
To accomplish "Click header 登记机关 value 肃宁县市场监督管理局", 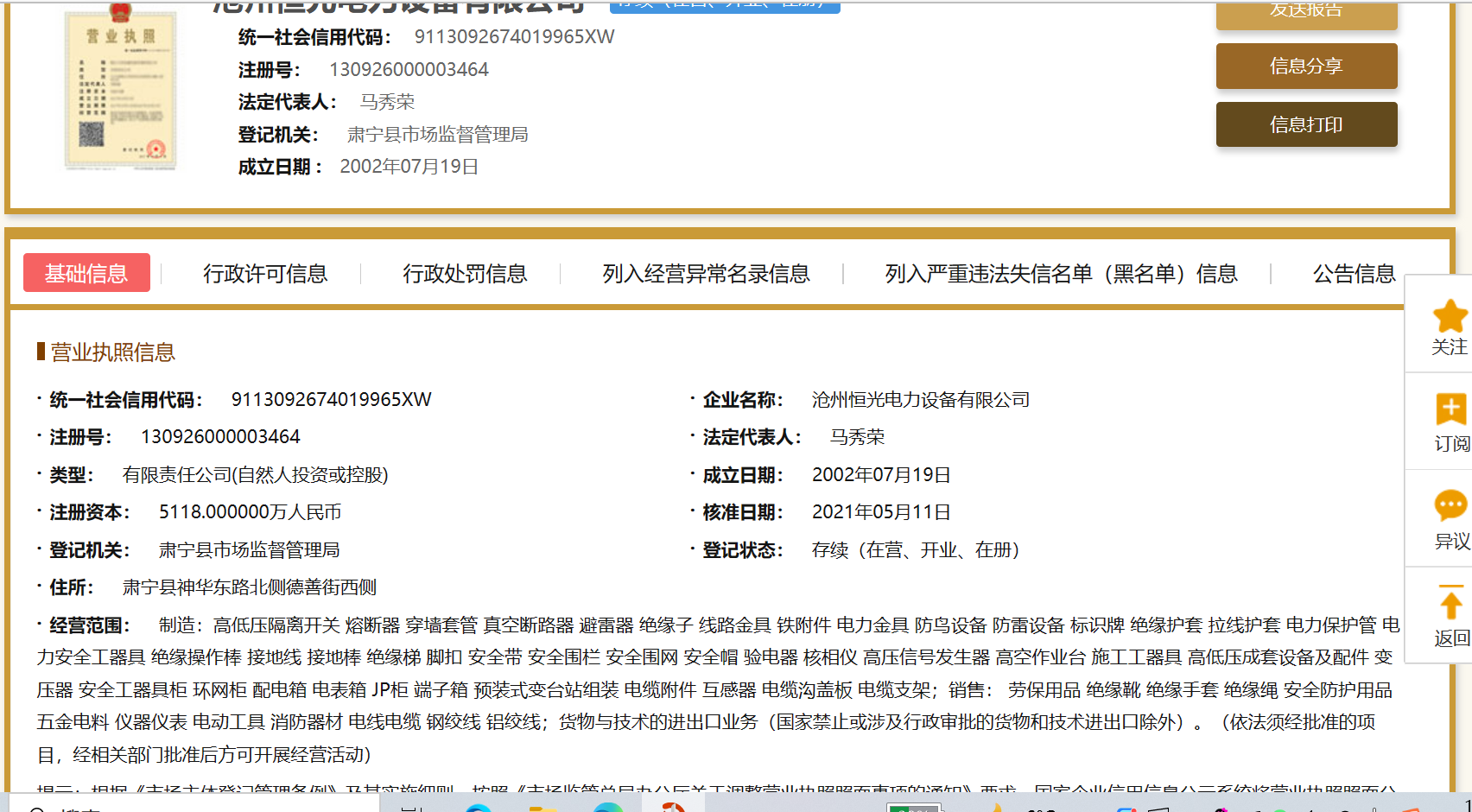I will pyautogui.click(x=437, y=134).
